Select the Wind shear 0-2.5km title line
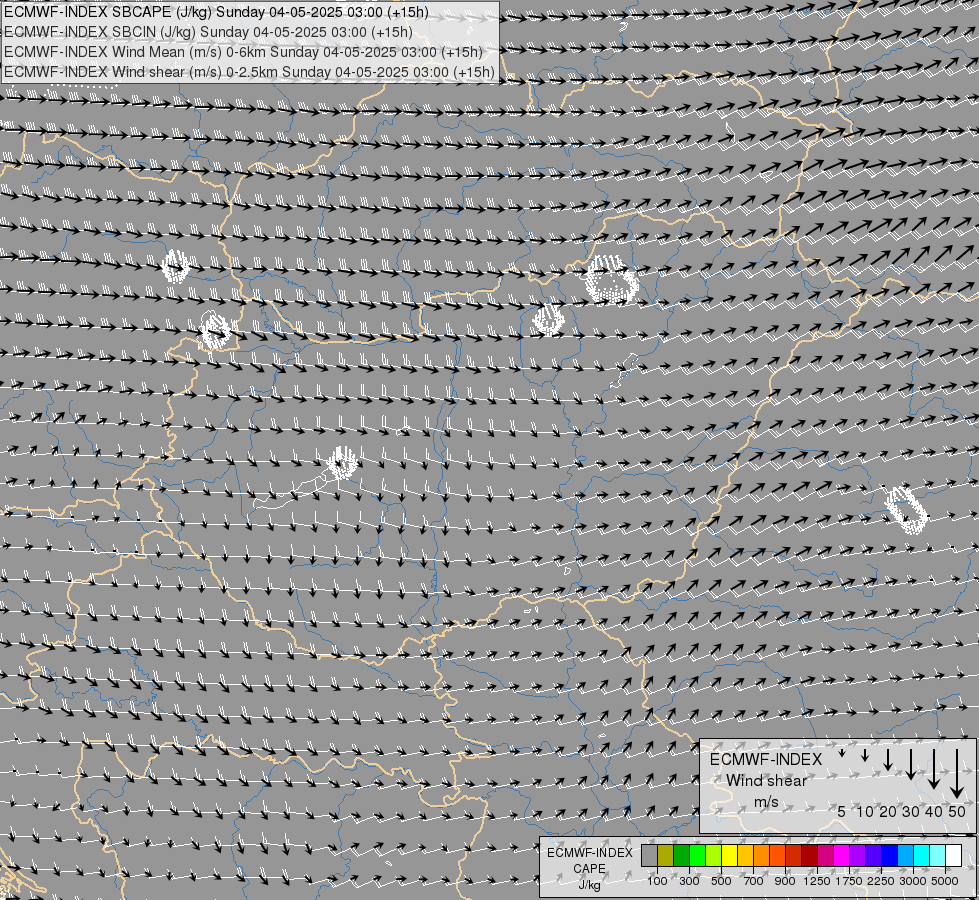This screenshot has height=900, width=979. 249,72
